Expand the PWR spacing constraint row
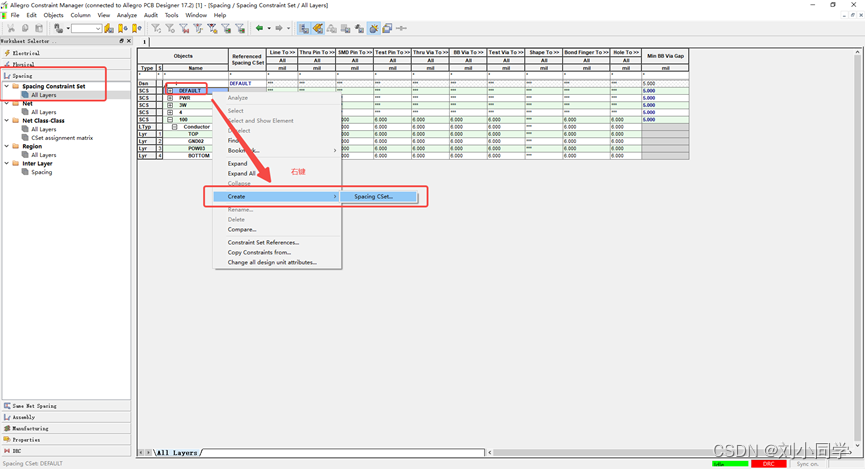 coord(170,98)
